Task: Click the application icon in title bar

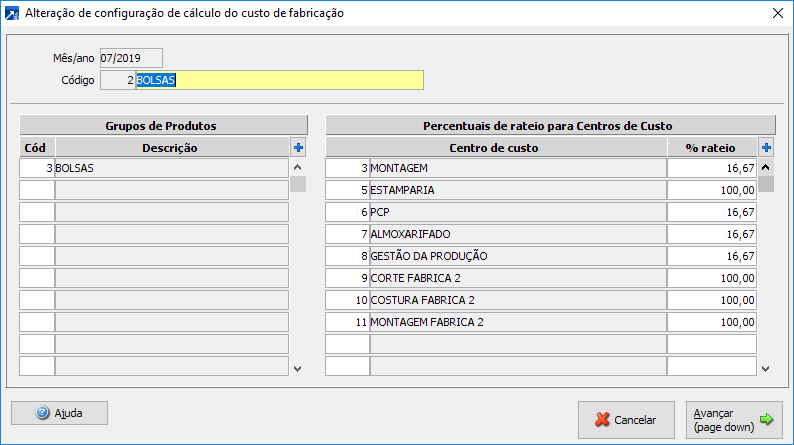Action: tap(12, 13)
